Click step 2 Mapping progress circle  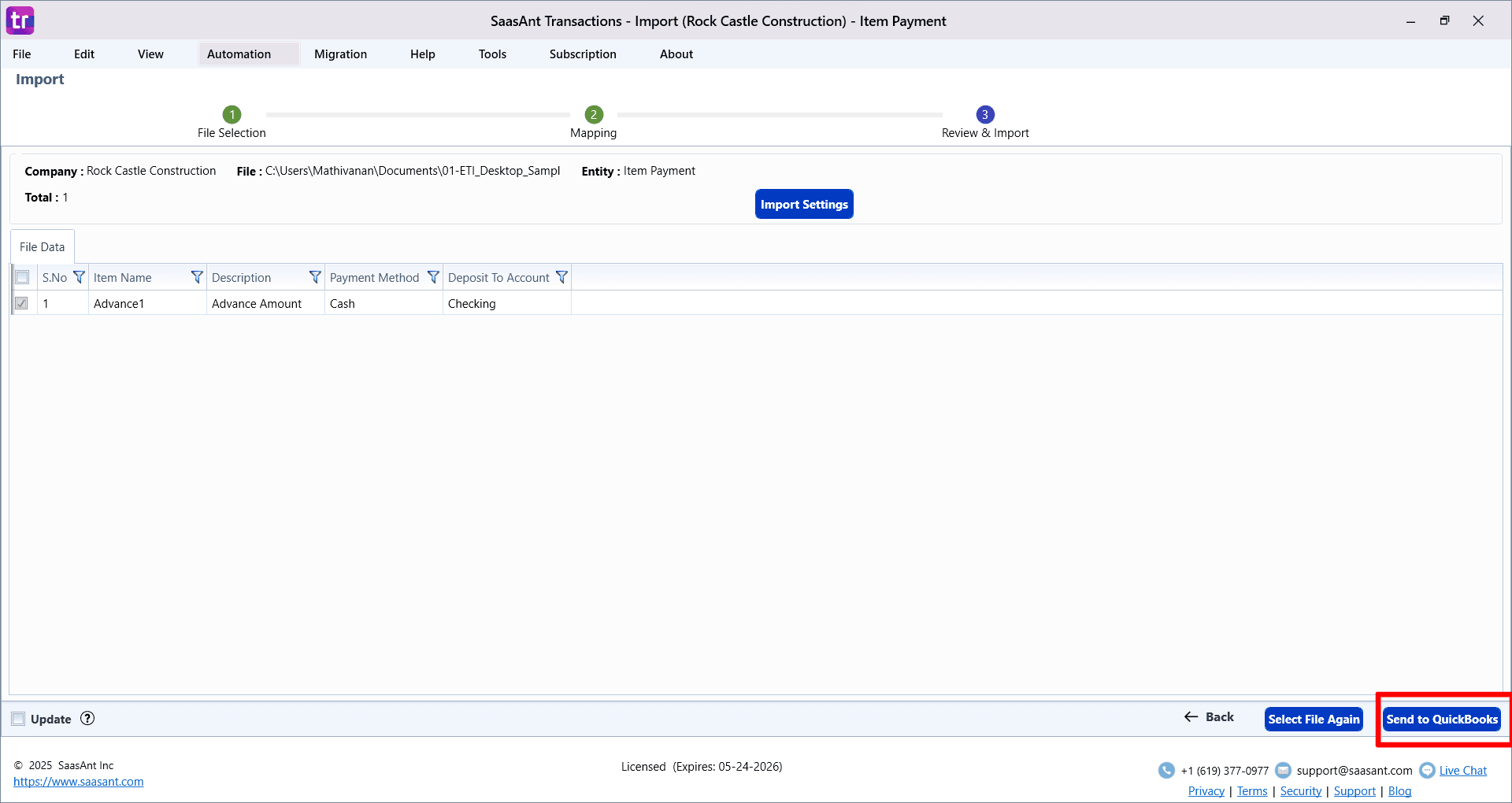tap(593, 114)
